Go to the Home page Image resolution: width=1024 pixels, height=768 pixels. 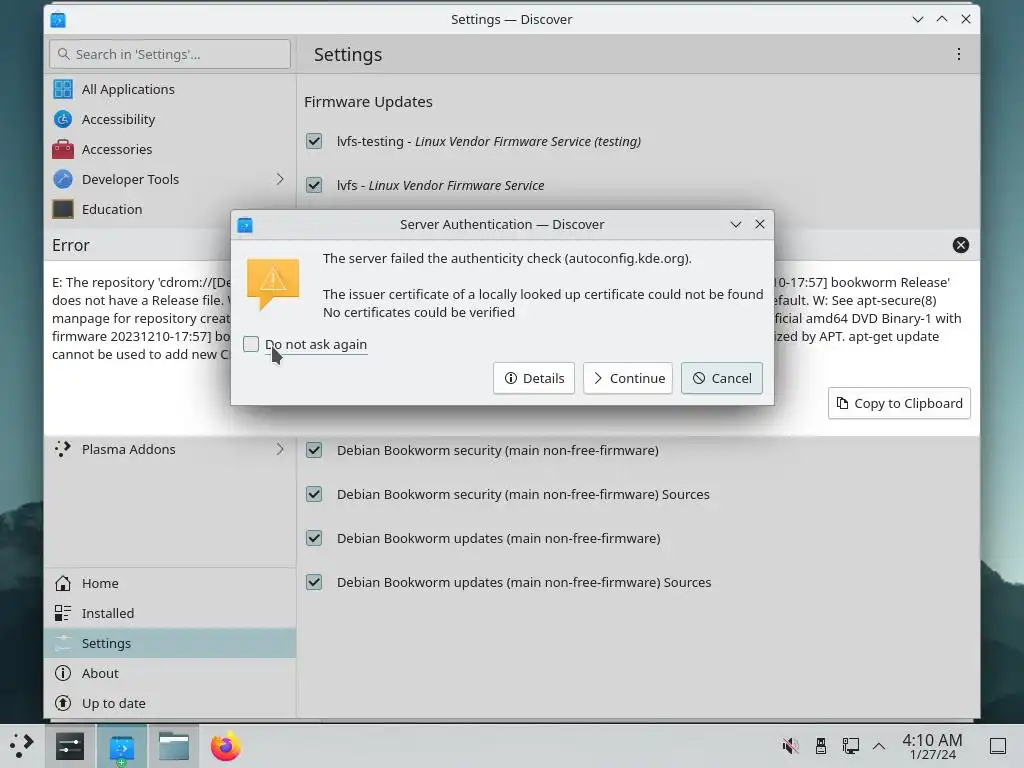[170, 583]
